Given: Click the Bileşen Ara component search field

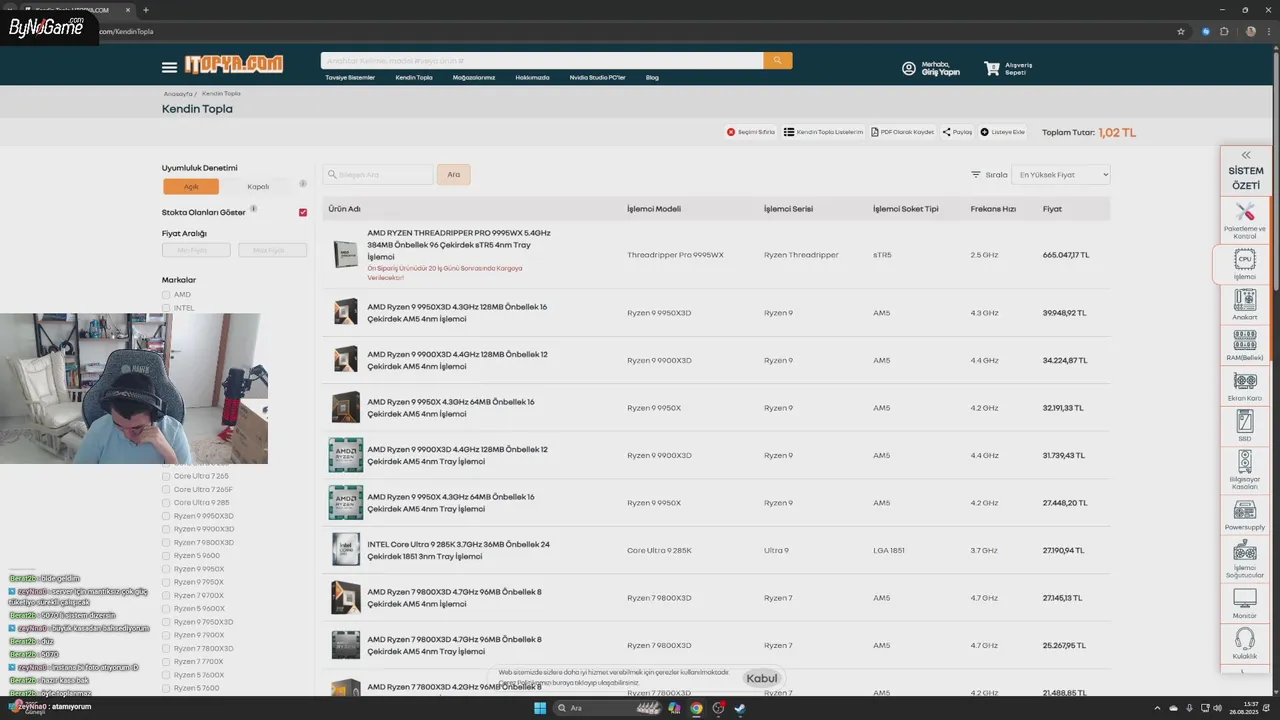Looking at the screenshot, I should pos(378,174).
